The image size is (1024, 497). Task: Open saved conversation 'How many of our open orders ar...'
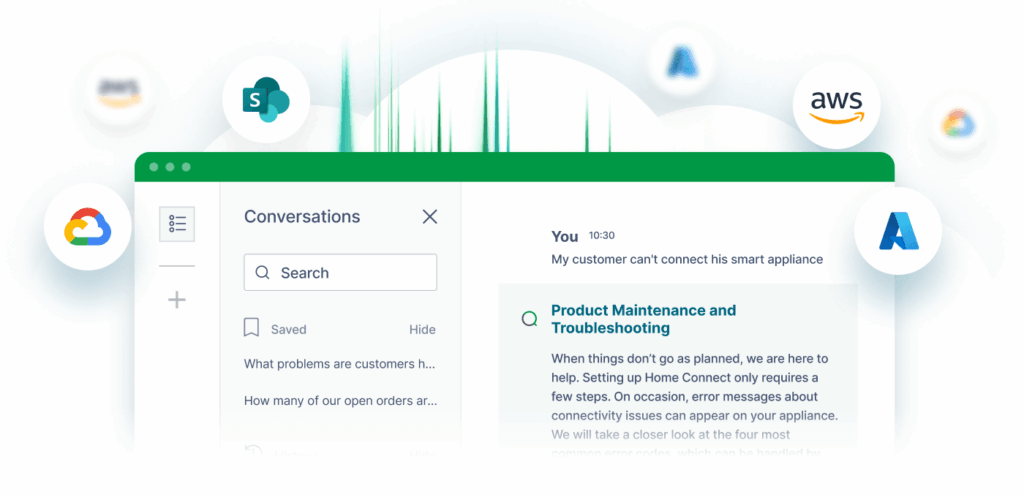[340, 400]
